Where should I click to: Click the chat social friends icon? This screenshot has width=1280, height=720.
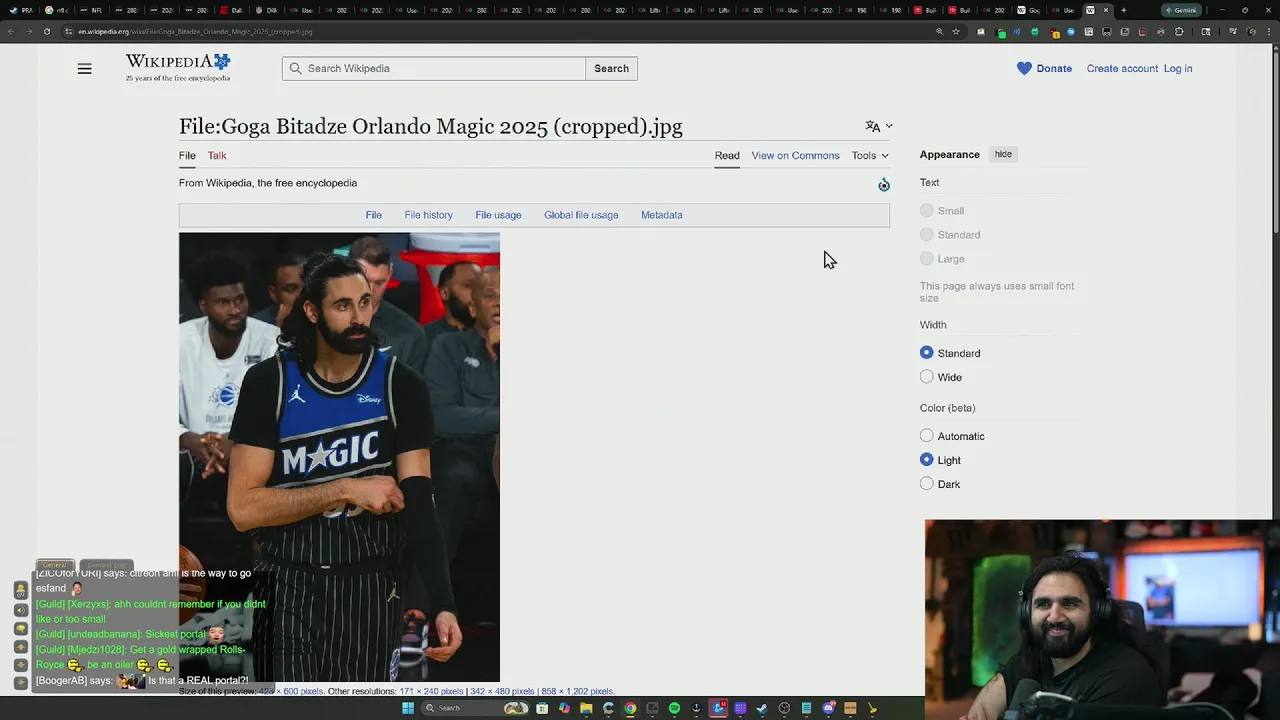pyautogui.click(x=21, y=590)
